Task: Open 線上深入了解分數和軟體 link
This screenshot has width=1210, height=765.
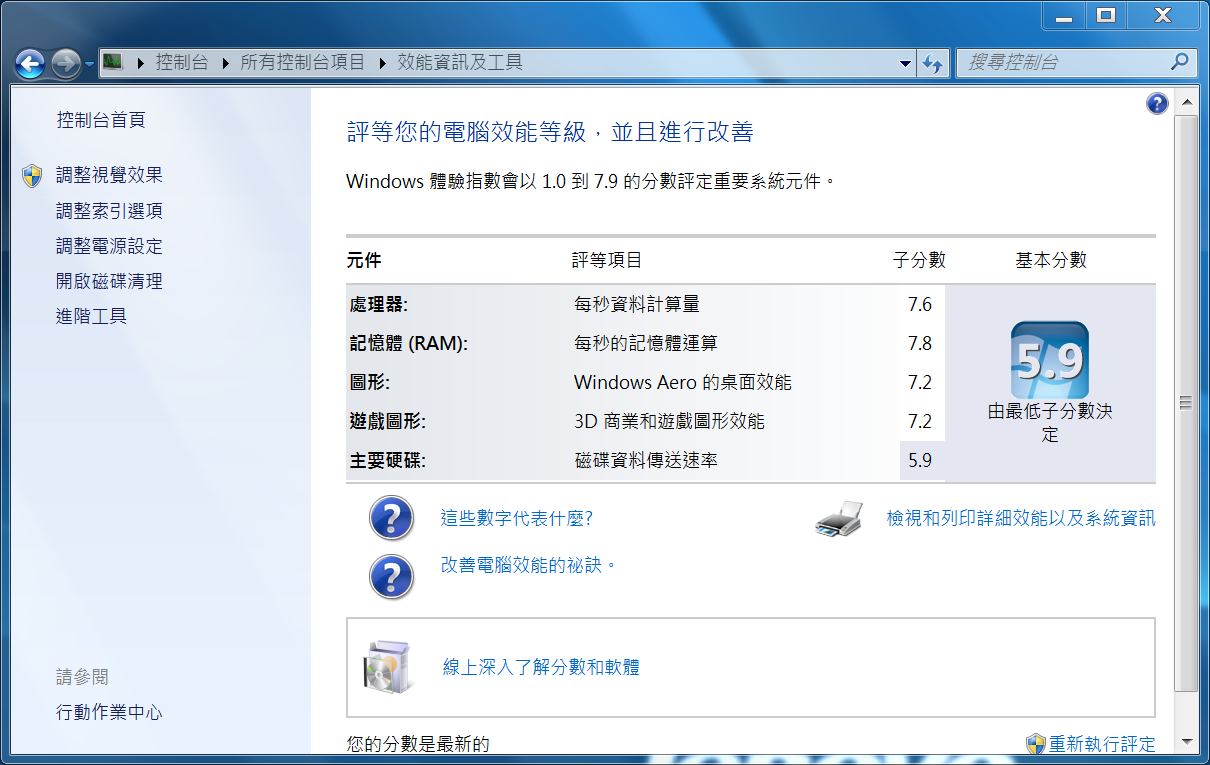Action: [x=541, y=667]
